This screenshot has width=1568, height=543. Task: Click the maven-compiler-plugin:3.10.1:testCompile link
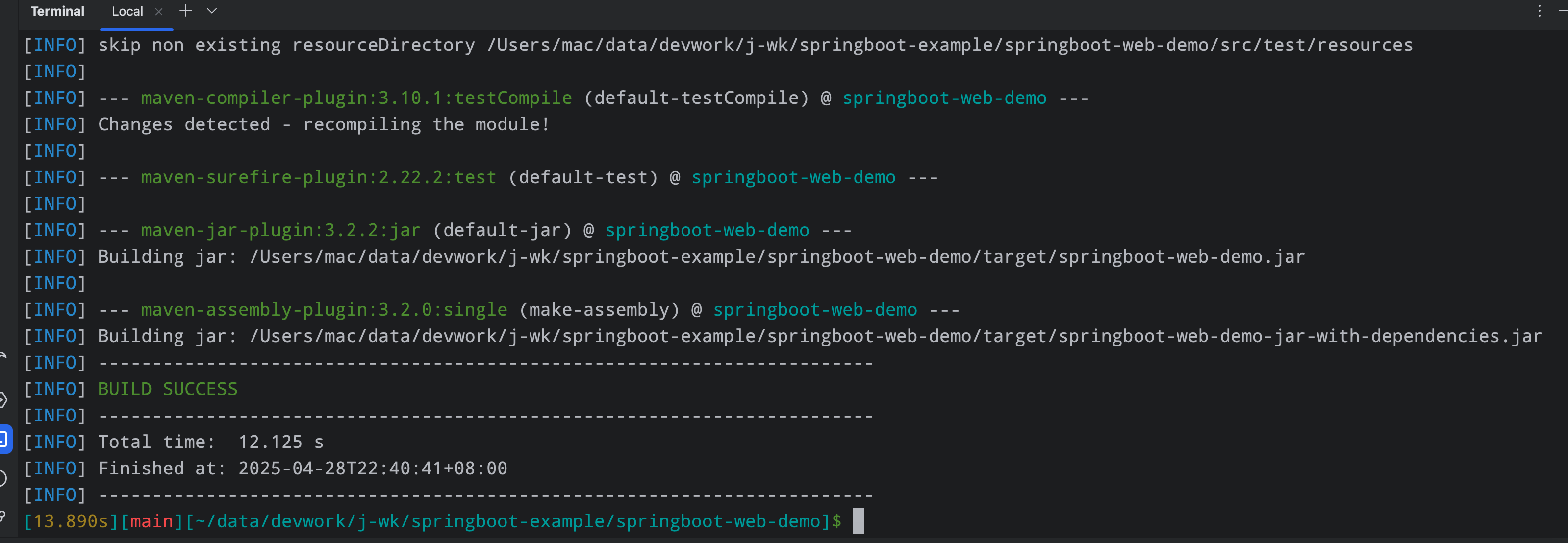[356, 98]
